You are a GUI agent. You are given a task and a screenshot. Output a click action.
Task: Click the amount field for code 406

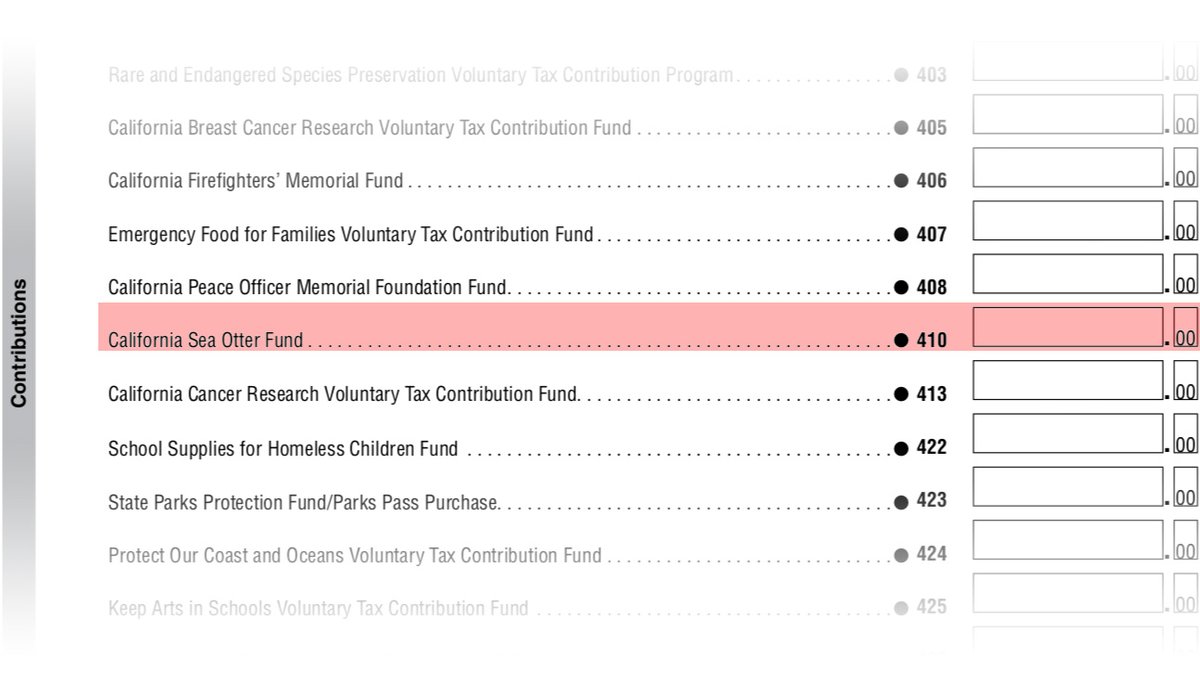pyautogui.click(x=1068, y=167)
